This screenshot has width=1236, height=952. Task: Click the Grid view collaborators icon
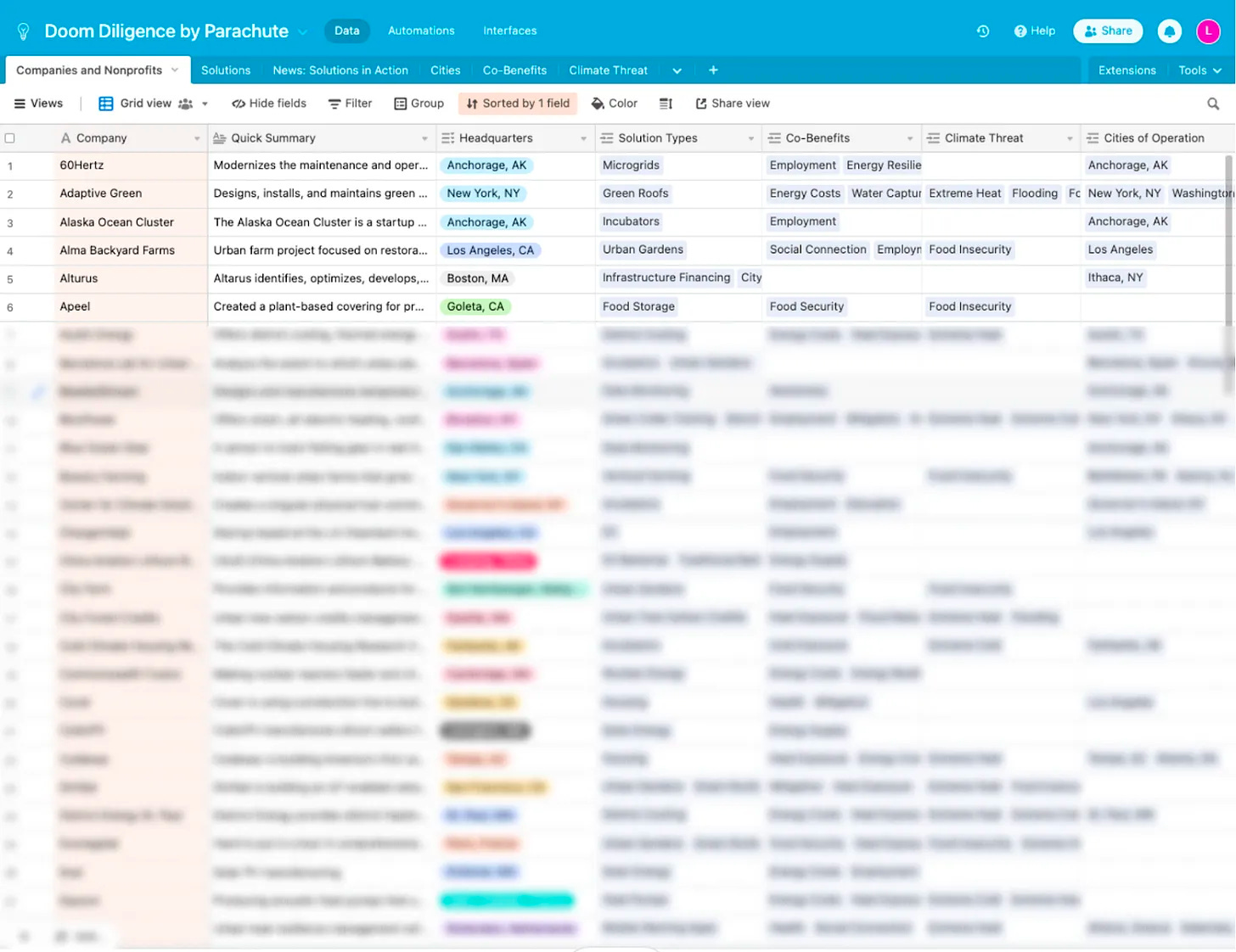tap(186, 104)
